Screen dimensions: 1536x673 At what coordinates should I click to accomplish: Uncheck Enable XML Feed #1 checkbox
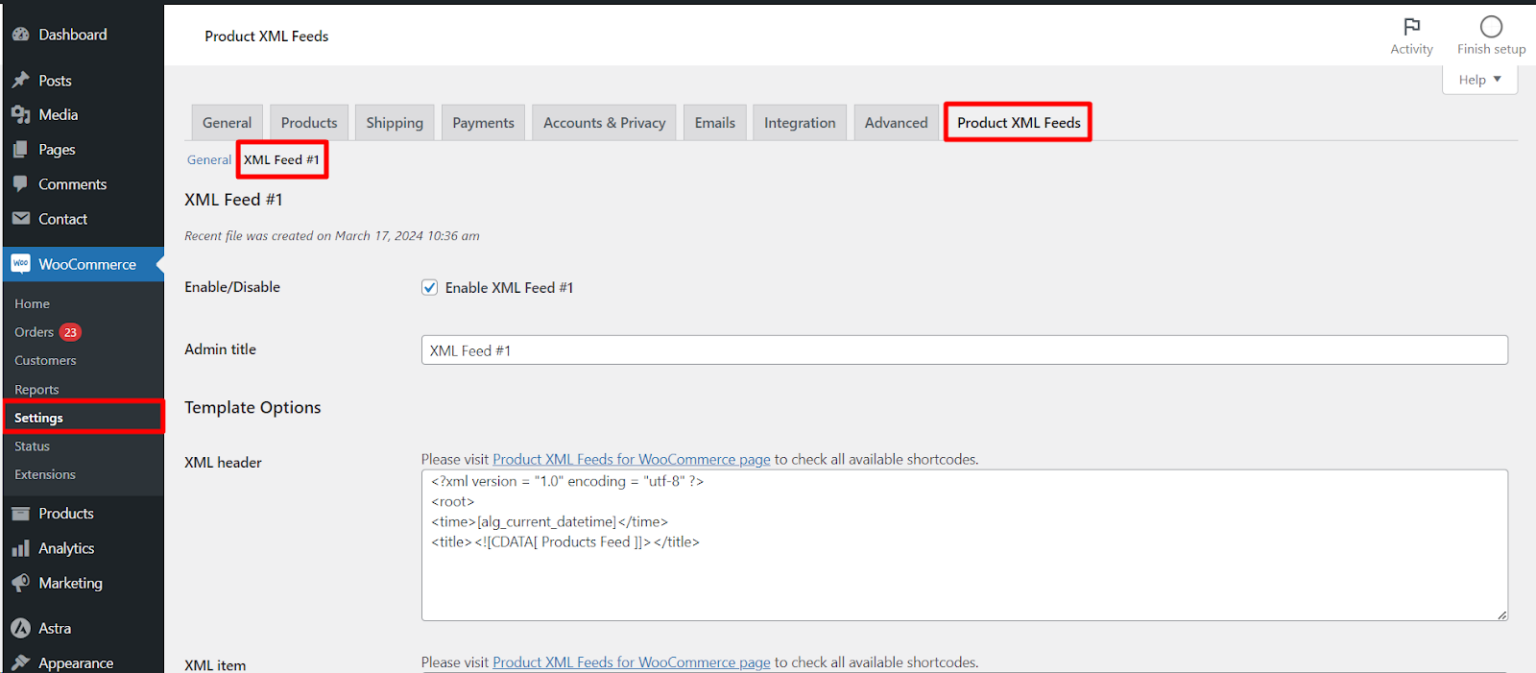(430, 288)
